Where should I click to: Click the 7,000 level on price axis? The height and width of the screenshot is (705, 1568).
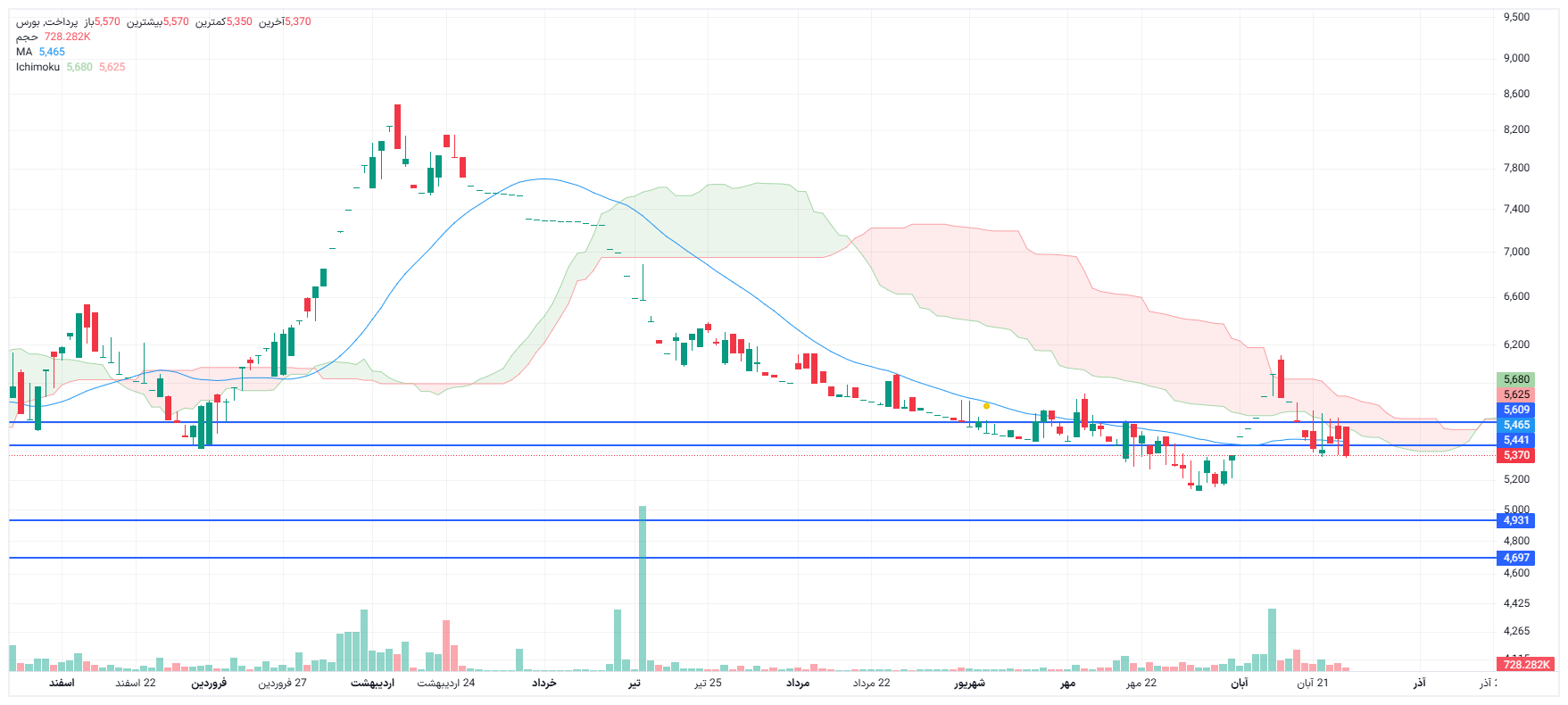coord(1516,252)
